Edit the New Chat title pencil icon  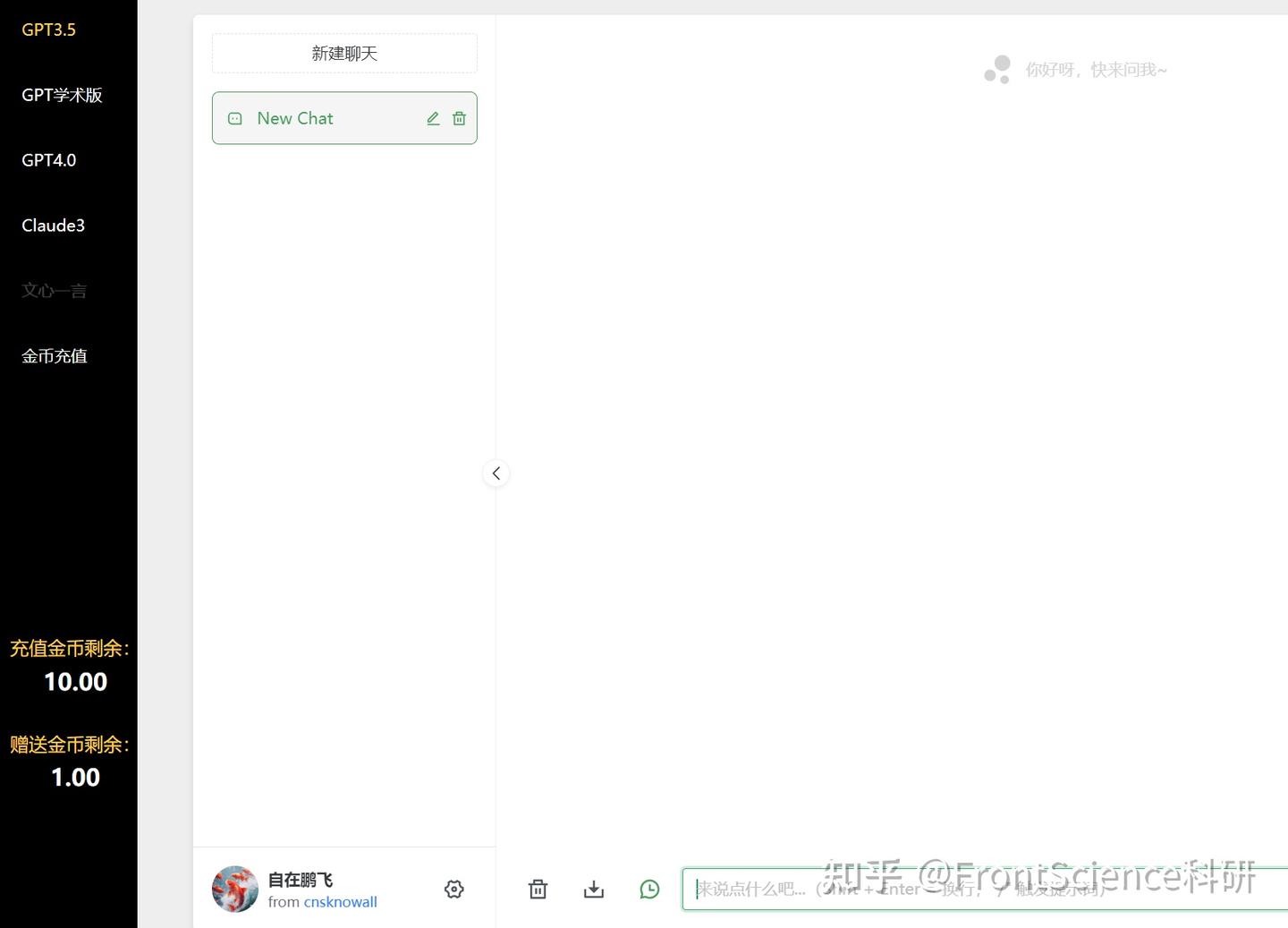click(433, 118)
